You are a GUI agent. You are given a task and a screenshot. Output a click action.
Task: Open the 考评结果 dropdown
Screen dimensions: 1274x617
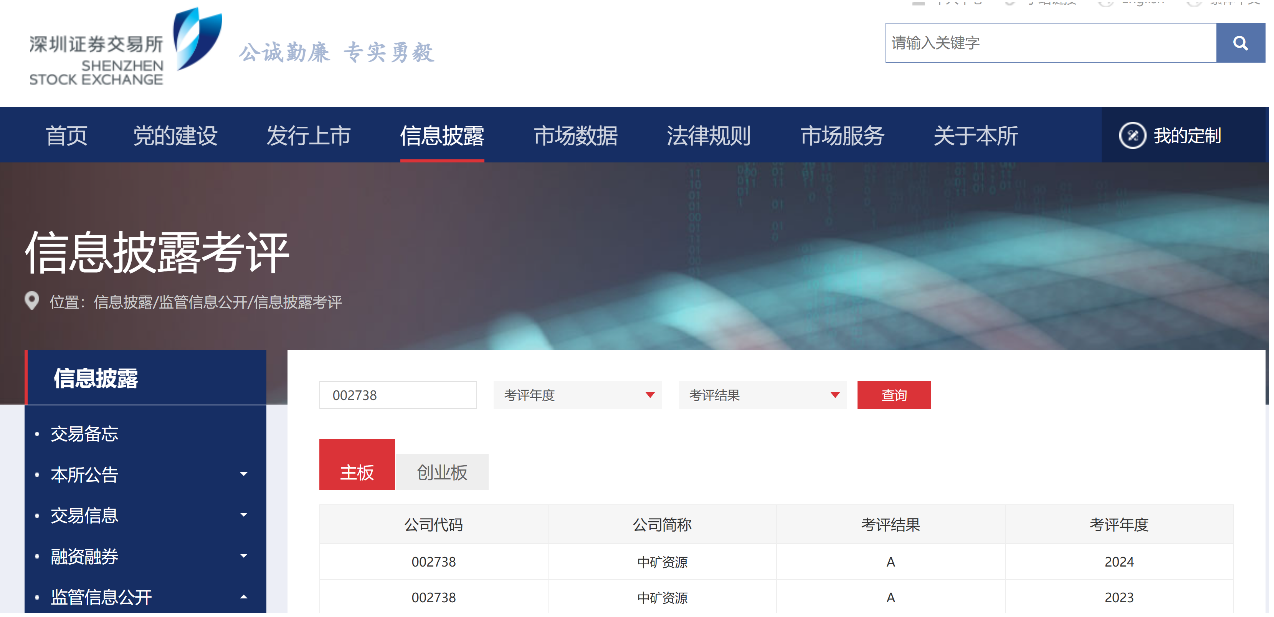pos(762,394)
